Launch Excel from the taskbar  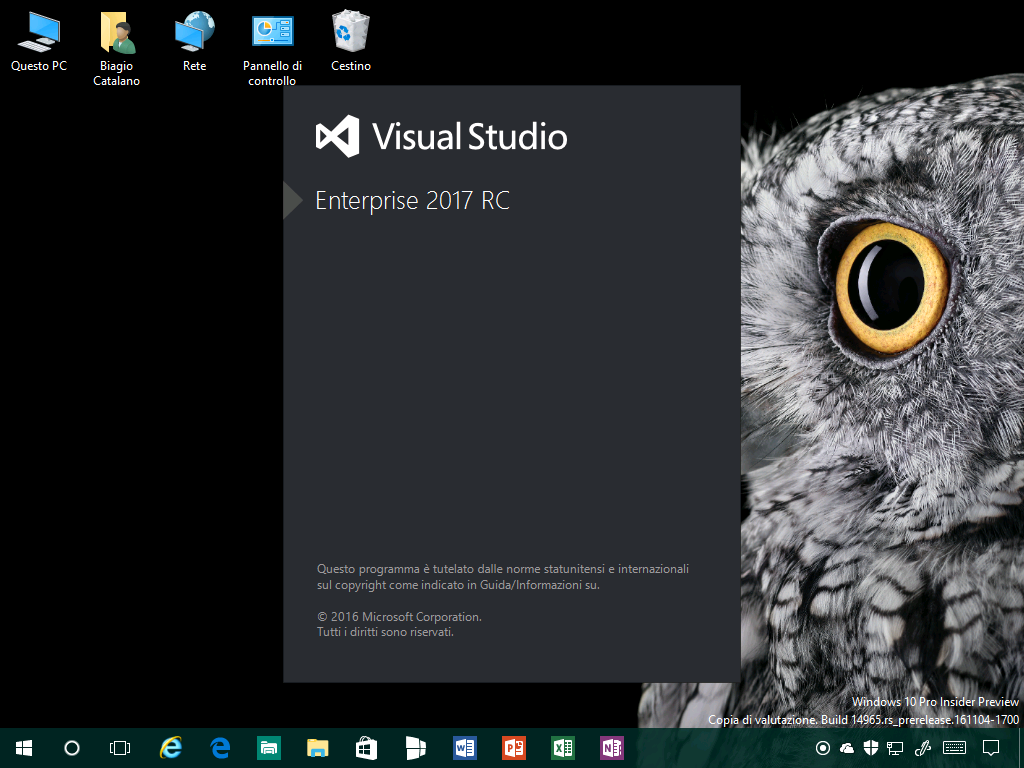click(x=563, y=748)
